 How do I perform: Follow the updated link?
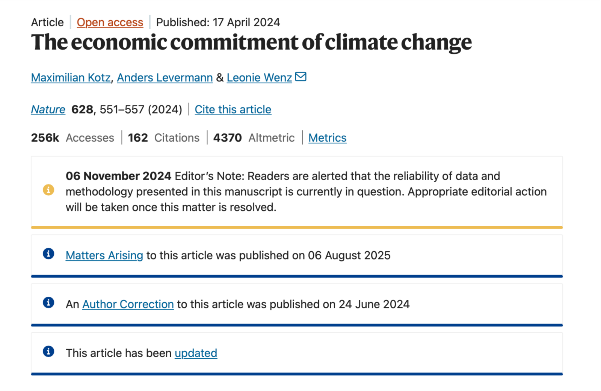pos(196,353)
